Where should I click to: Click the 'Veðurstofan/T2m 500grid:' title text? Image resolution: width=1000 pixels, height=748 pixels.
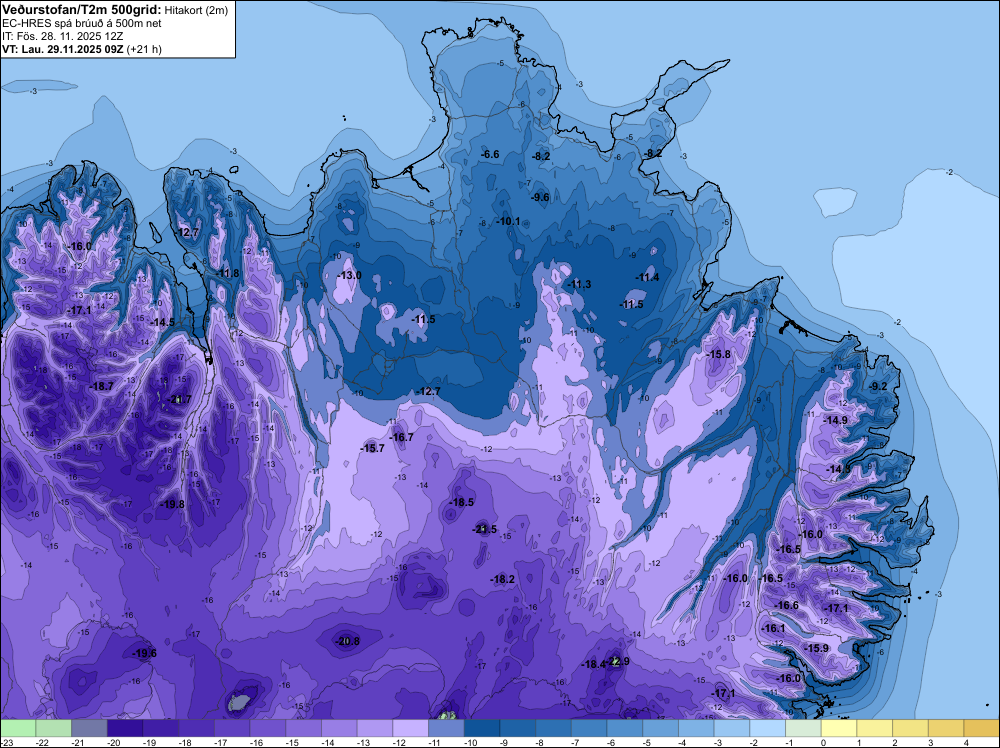tap(82, 10)
